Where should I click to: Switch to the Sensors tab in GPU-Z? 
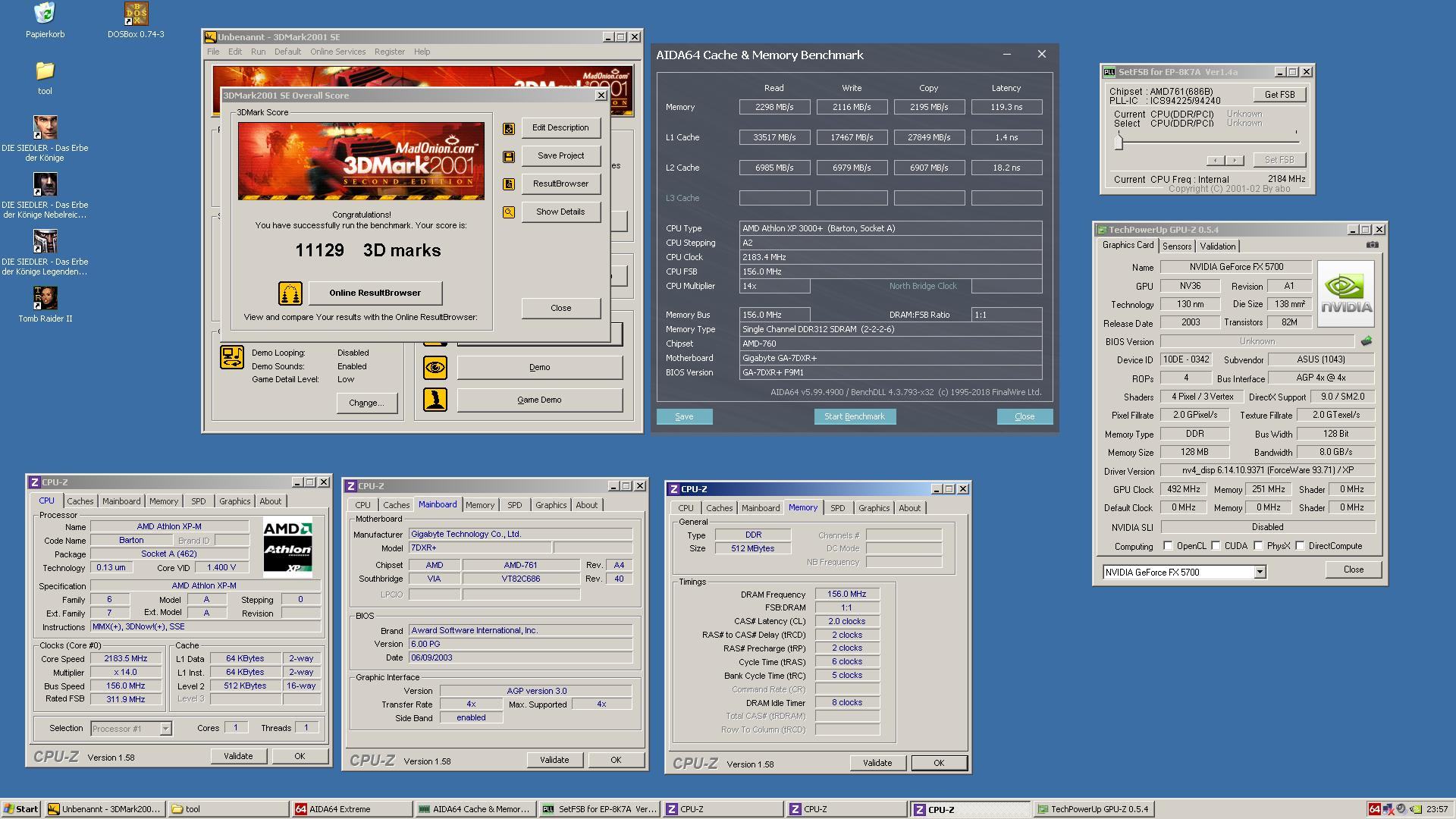pyautogui.click(x=1176, y=246)
